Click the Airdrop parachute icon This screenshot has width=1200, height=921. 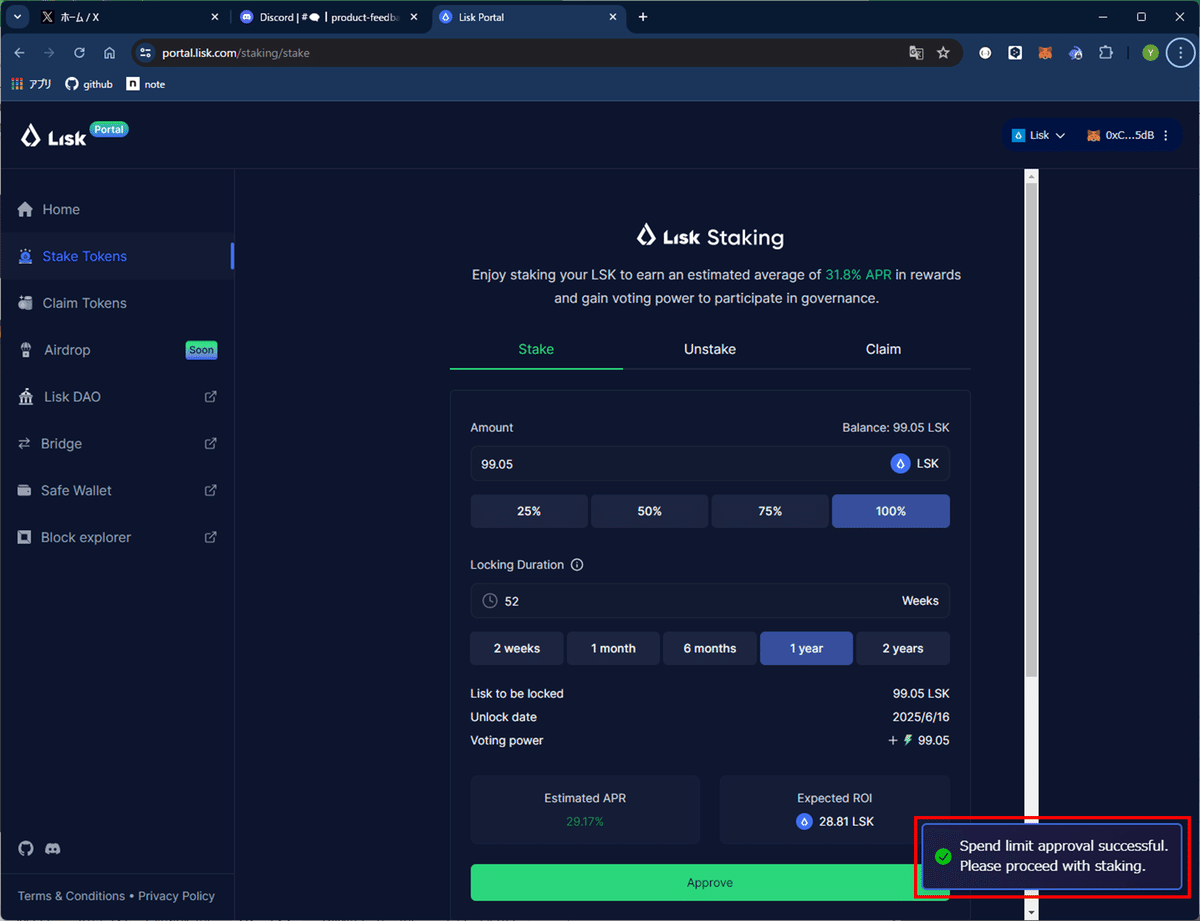point(25,350)
